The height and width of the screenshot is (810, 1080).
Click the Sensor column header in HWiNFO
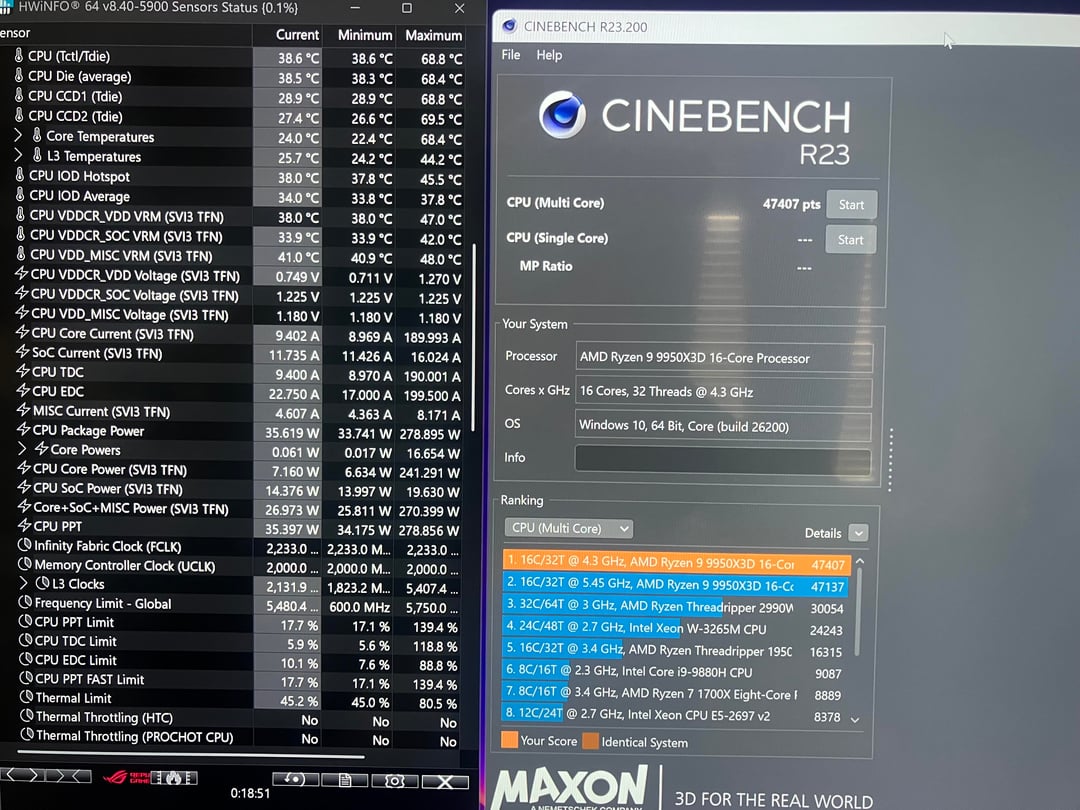(125, 33)
